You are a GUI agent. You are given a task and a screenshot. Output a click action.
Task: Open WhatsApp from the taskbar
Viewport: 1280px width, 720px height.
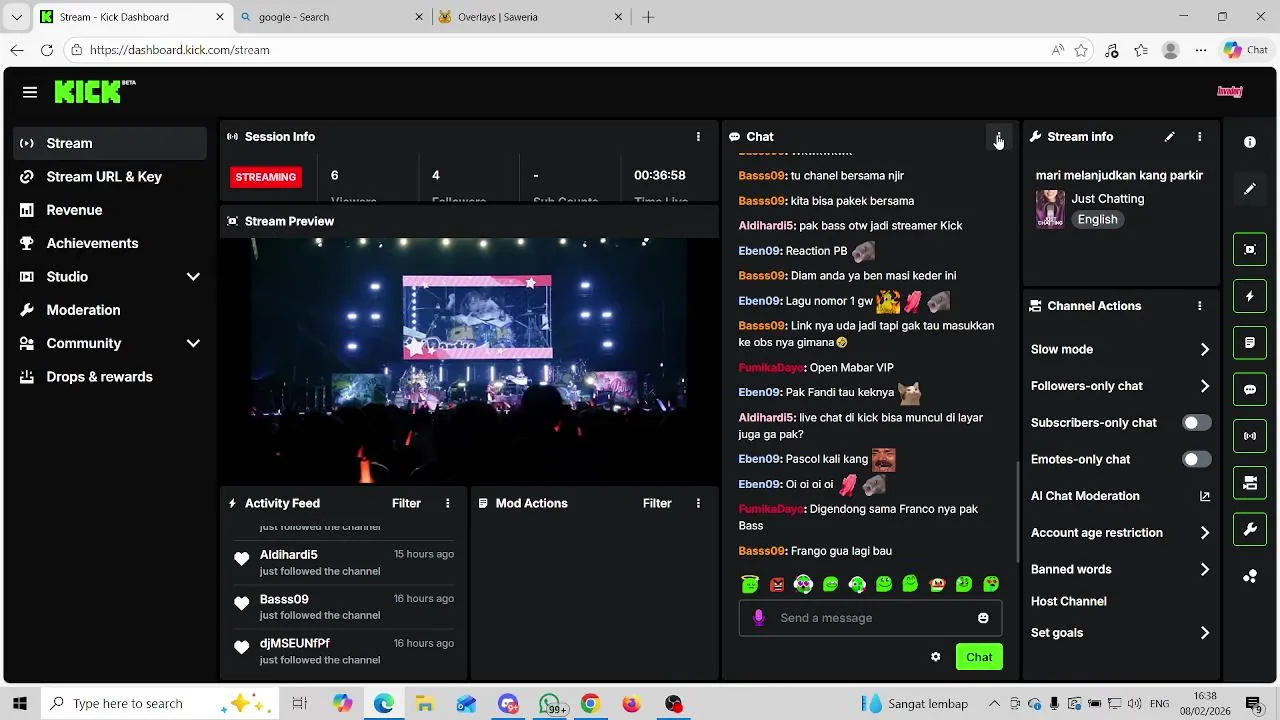pos(550,704)
